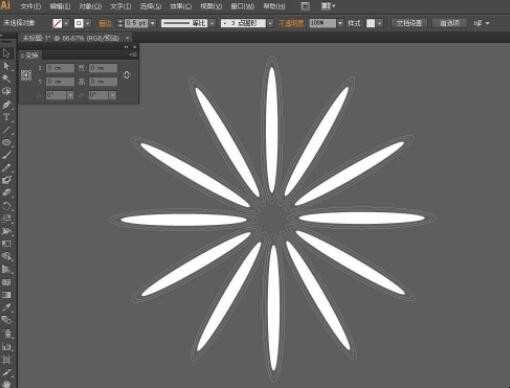
Task: Select the Magic Wand tool
Action: click(x=6, y=79)
